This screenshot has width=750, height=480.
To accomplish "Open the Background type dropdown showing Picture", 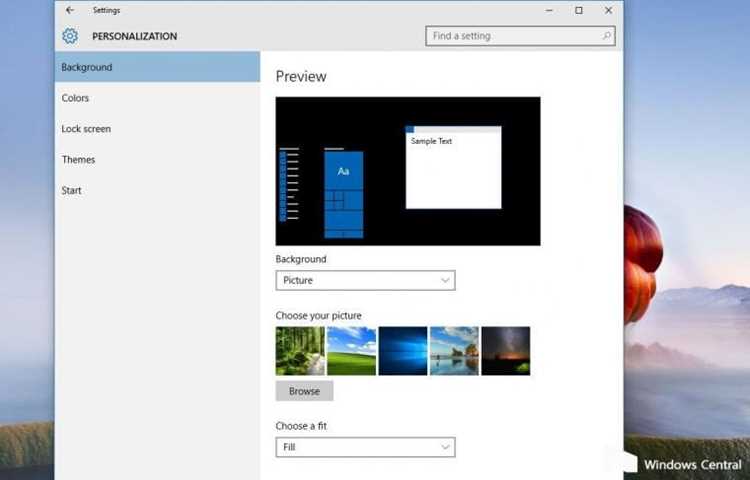I will [365, 281].
